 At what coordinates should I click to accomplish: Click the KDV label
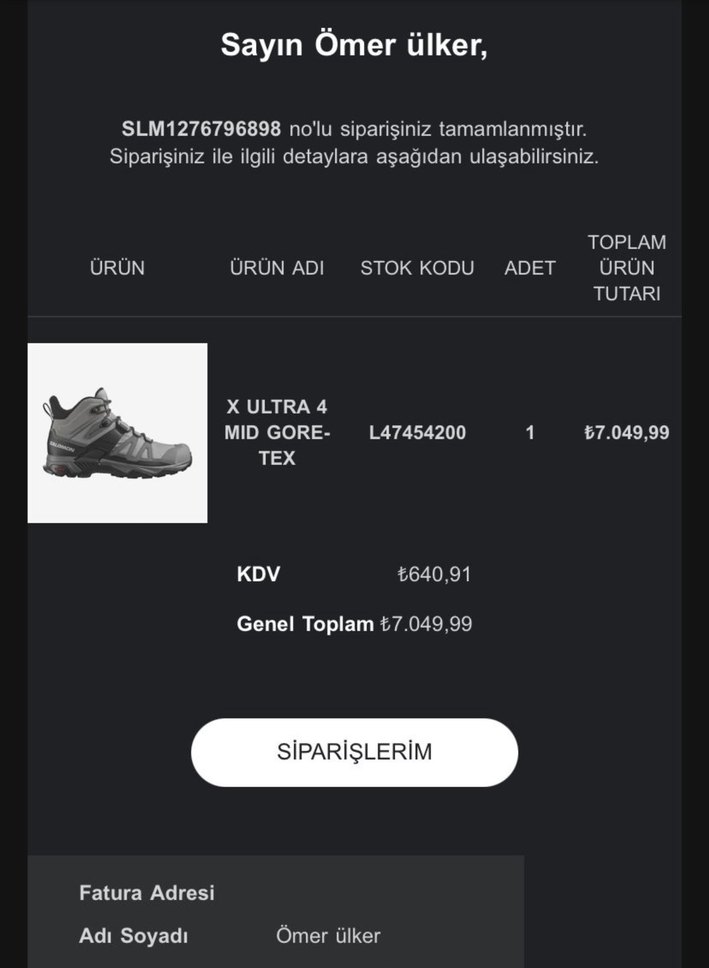tap(258, 575)
